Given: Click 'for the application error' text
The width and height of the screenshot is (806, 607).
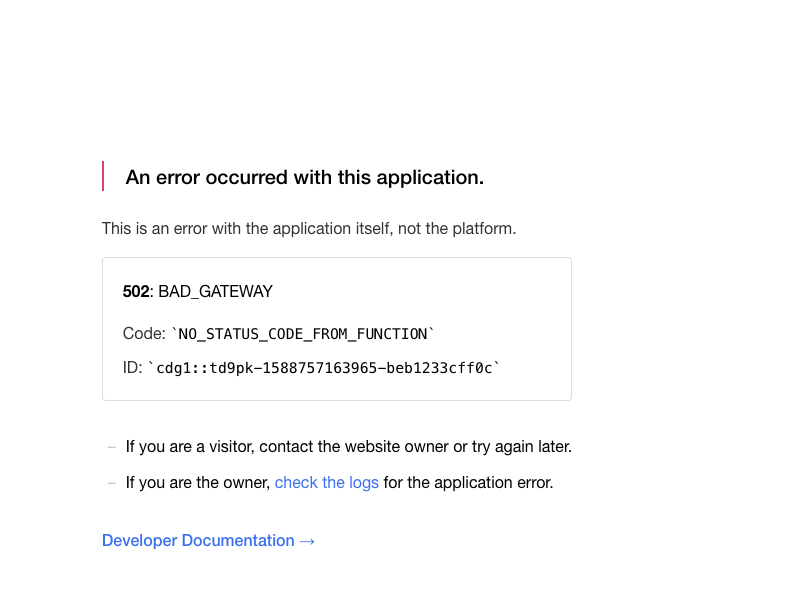Looking at the screenshot, I should (x=468, y=483).
